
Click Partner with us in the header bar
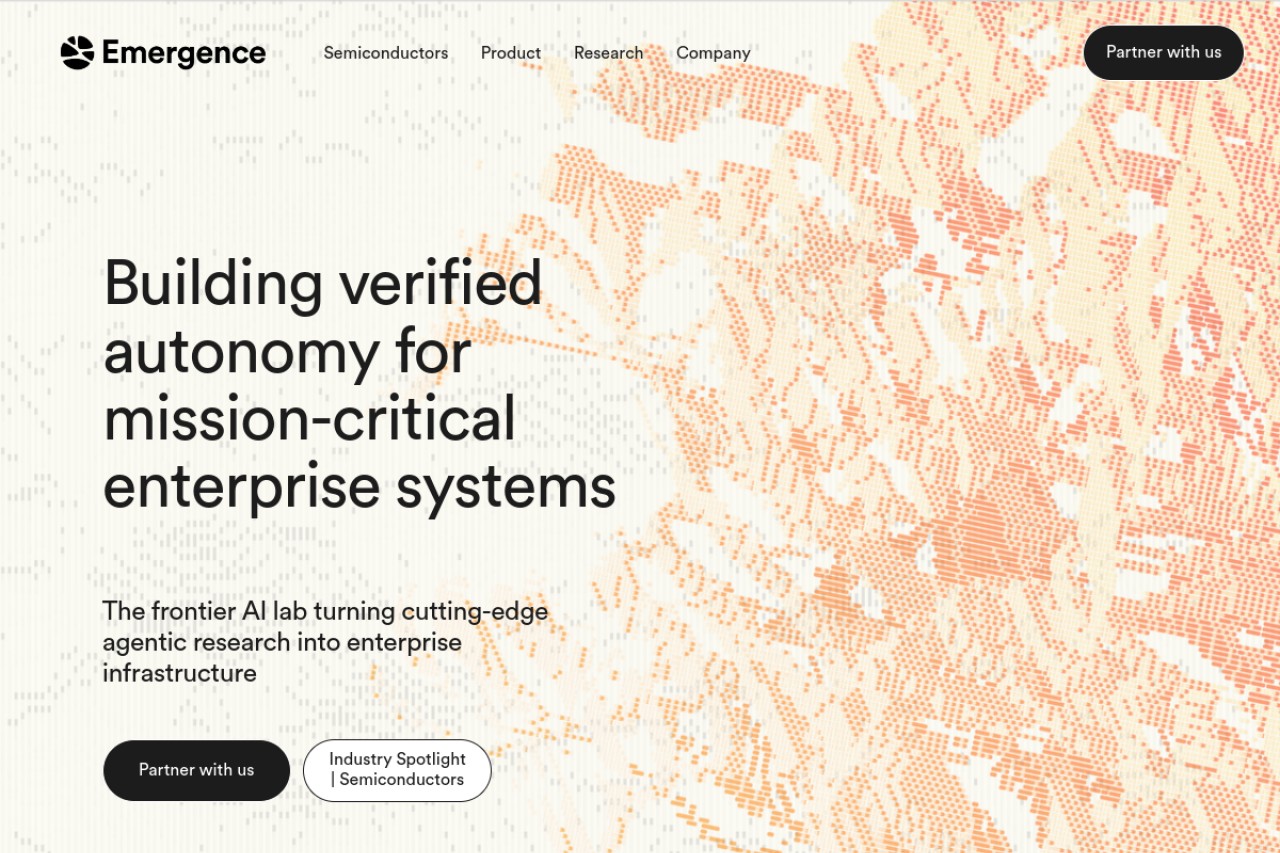[x=1164, y=52]
